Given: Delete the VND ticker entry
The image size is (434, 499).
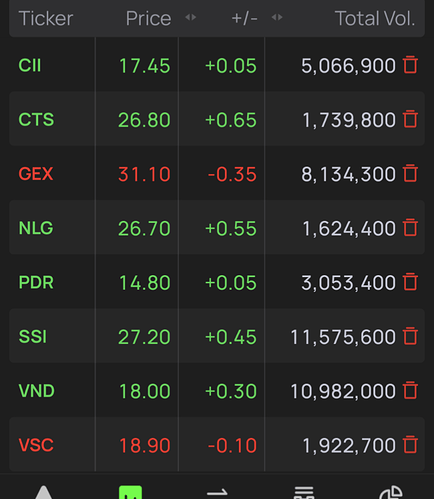Looking at the screenshot, I should click(410, 391).
